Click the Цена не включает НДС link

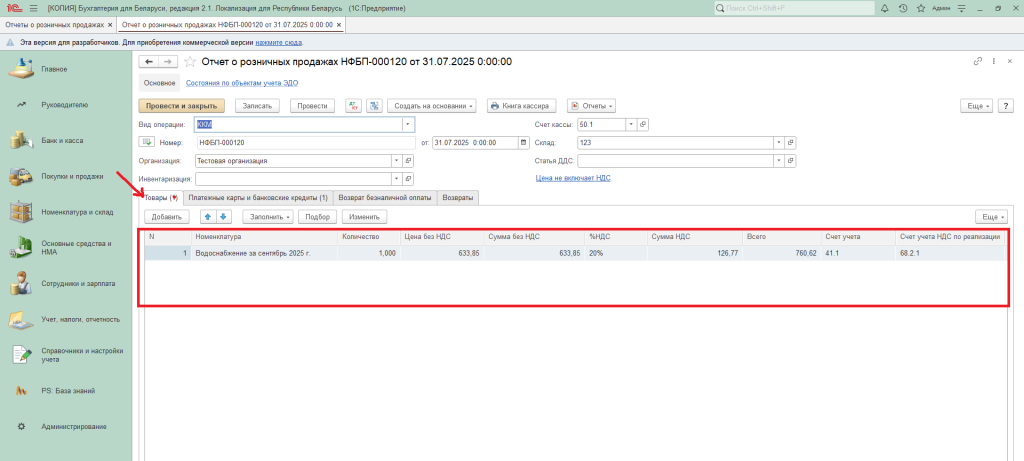point(573,178)
